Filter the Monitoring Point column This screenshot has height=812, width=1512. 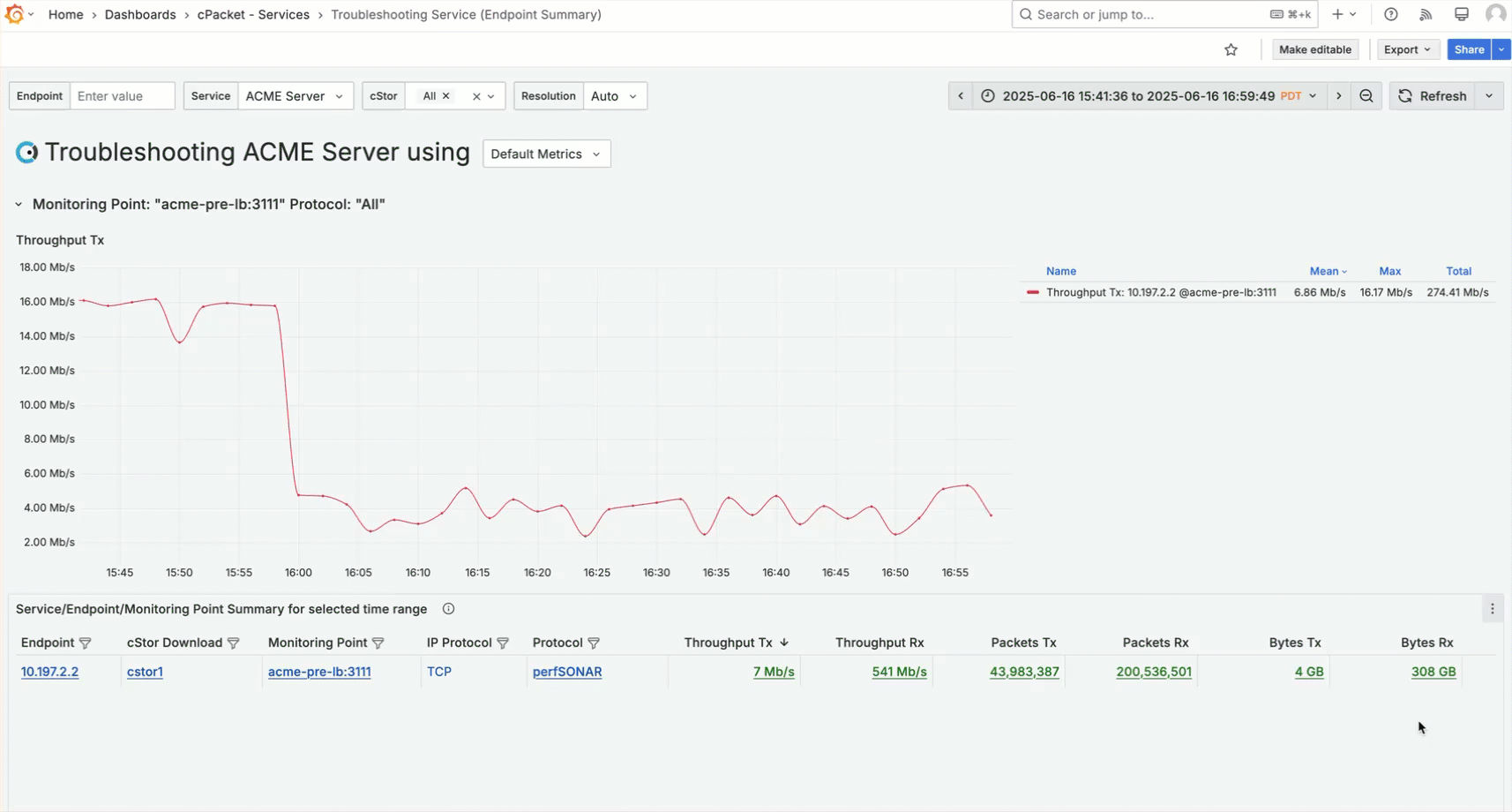tap(378, 643)
